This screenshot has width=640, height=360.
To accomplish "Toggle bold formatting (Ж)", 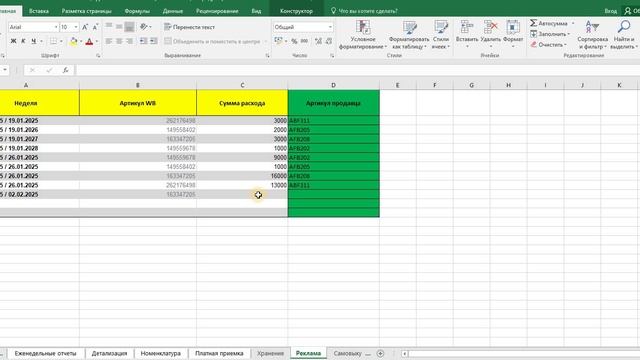I will point(13,41).
